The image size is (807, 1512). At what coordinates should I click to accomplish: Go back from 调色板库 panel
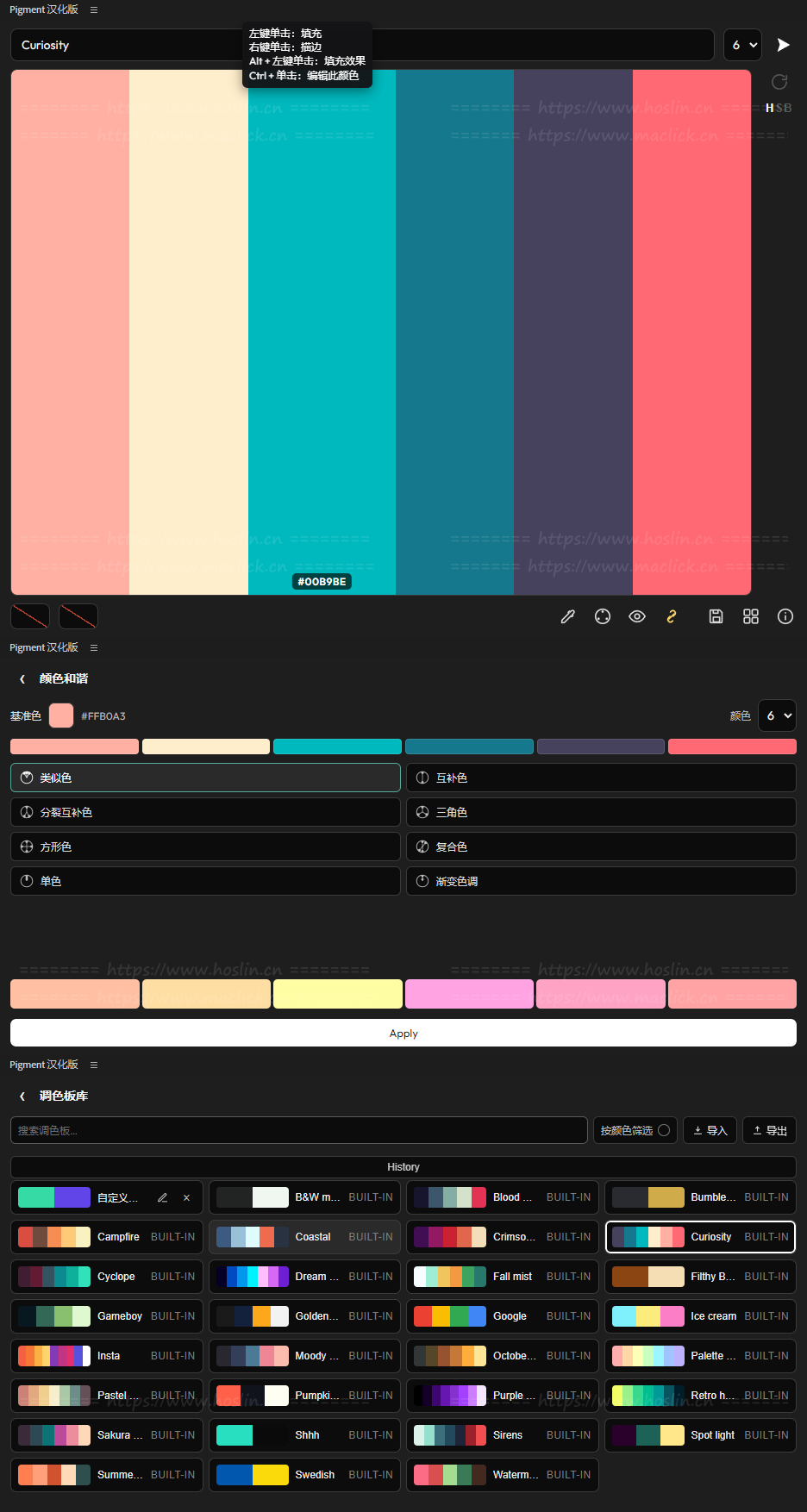[22, 1097]
